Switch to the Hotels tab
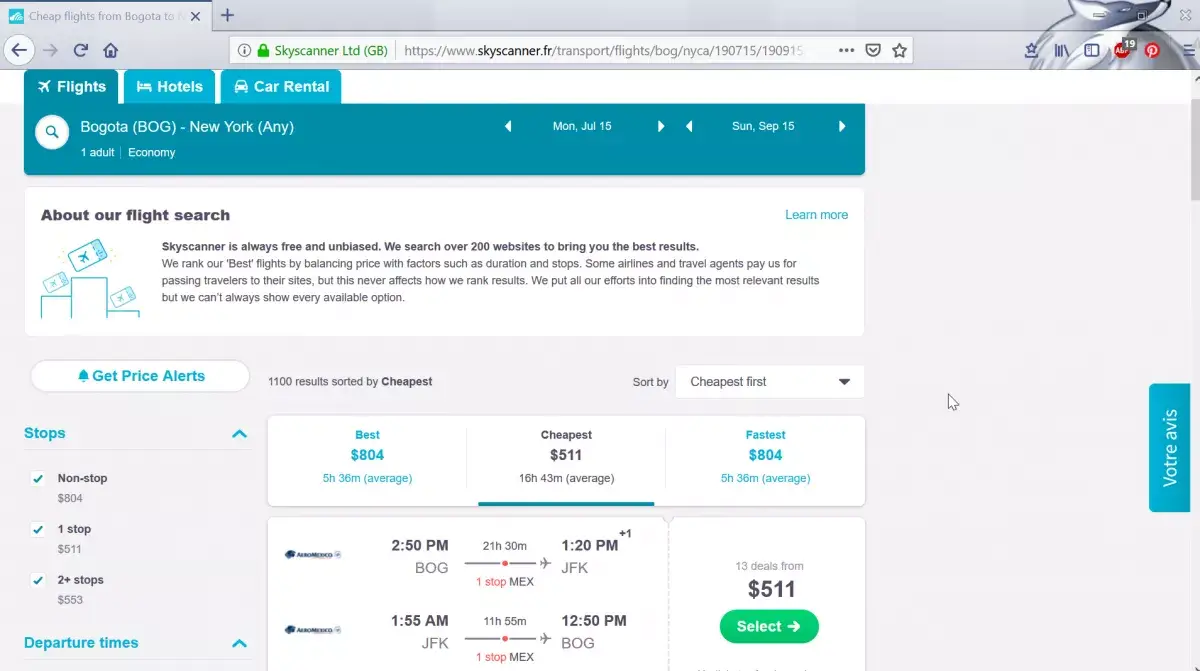 pos(170,87)
